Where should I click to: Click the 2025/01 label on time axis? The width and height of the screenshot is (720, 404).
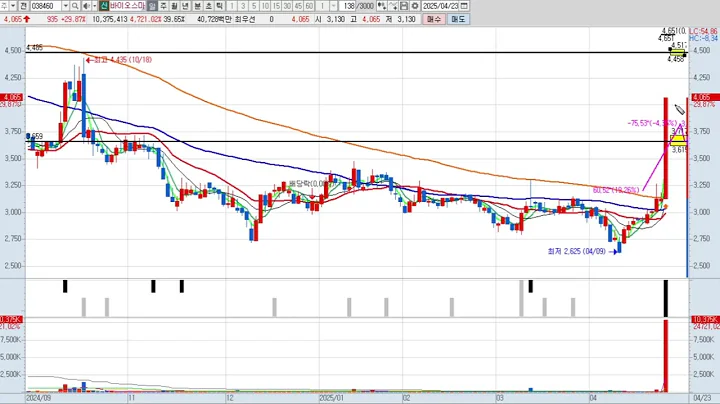[332, 398]
